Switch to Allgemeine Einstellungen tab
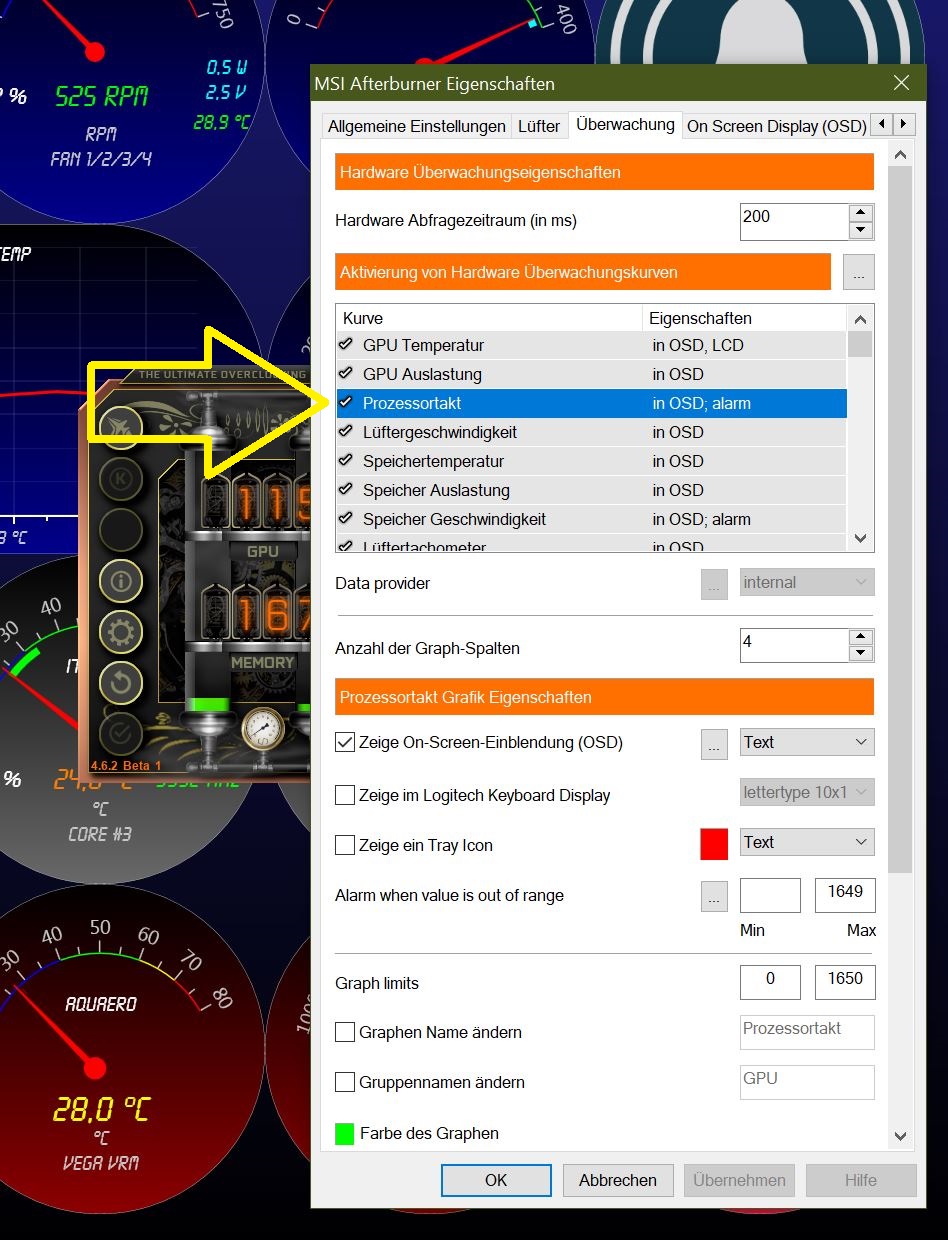The image size is (948, 1240). 417,127
